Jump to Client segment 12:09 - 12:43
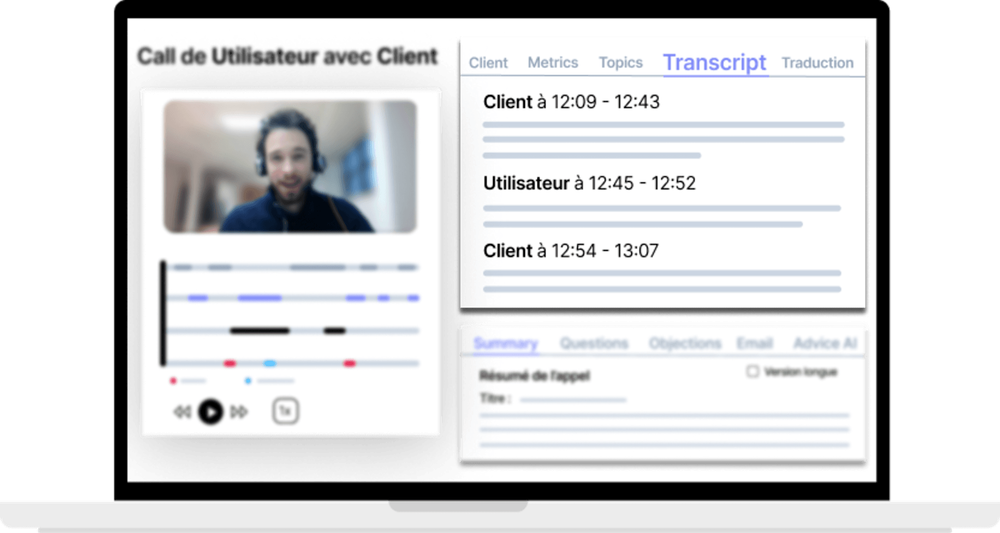Image resolution: width=1000 pixels, height=533 pixels. [571, 102]
